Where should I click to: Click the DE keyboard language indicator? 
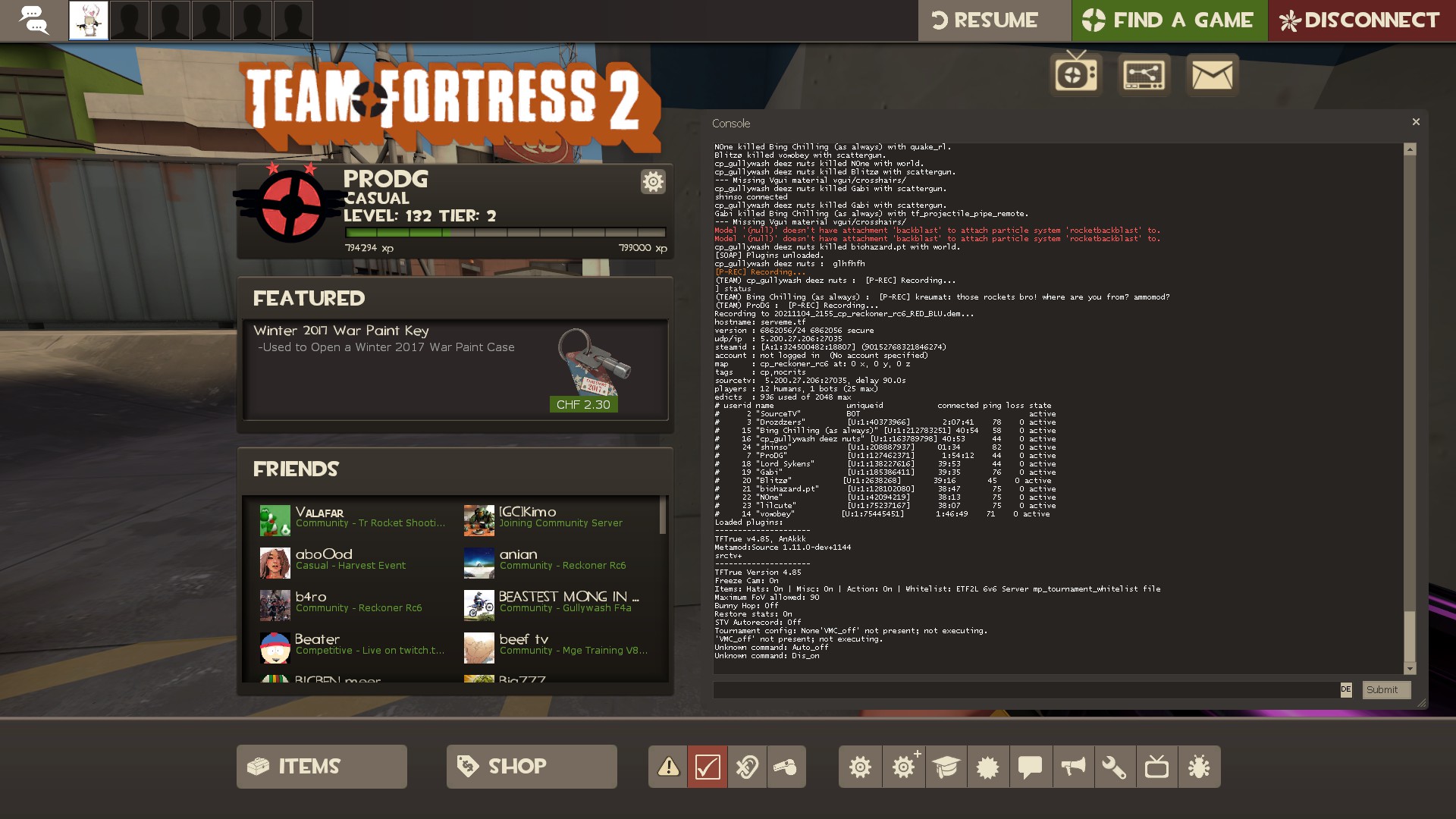tap(1346, 689)
